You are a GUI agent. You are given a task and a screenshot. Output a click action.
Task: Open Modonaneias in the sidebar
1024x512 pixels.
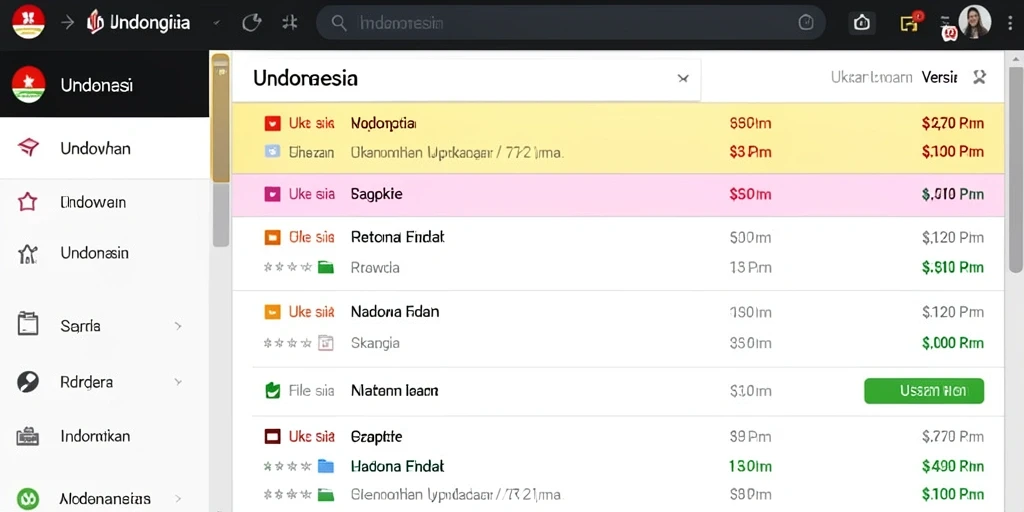tap(104, 499)
